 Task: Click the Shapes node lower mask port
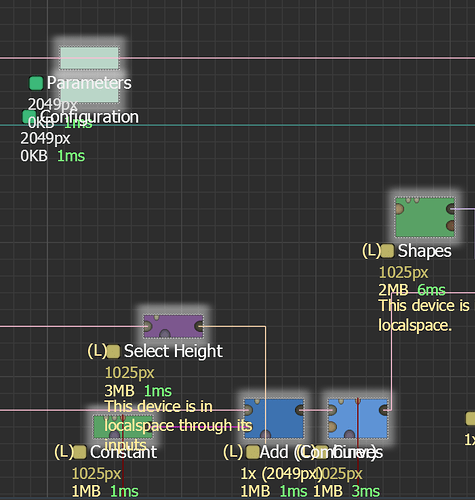click(x=451, y=226)
